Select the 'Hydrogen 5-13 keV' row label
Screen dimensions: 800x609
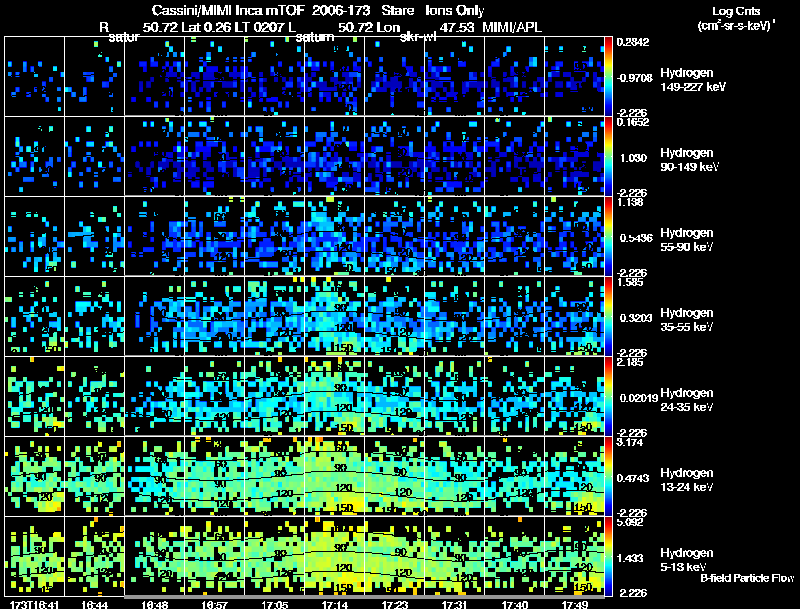687,560
